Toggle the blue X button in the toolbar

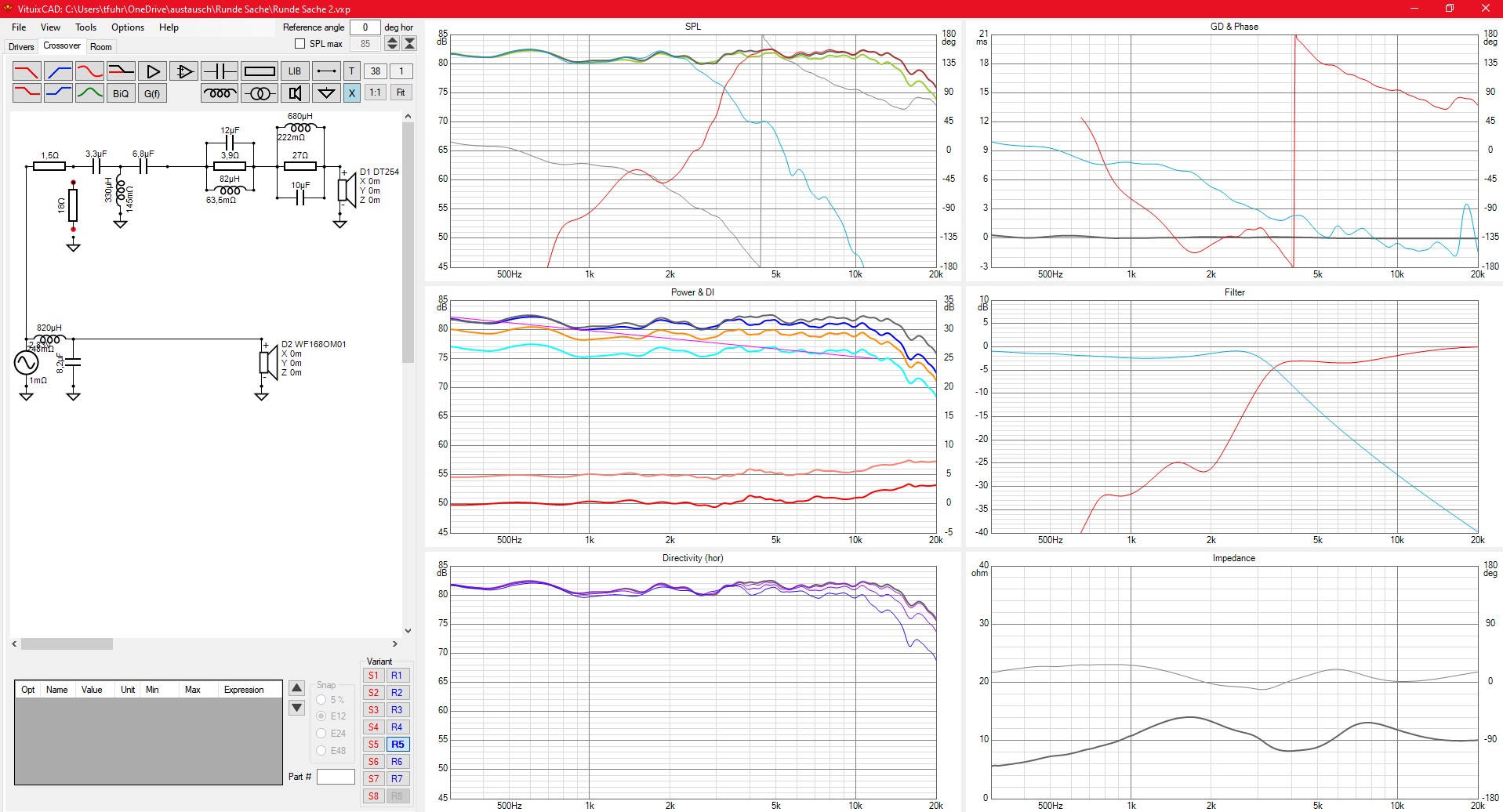pos(352,93)
